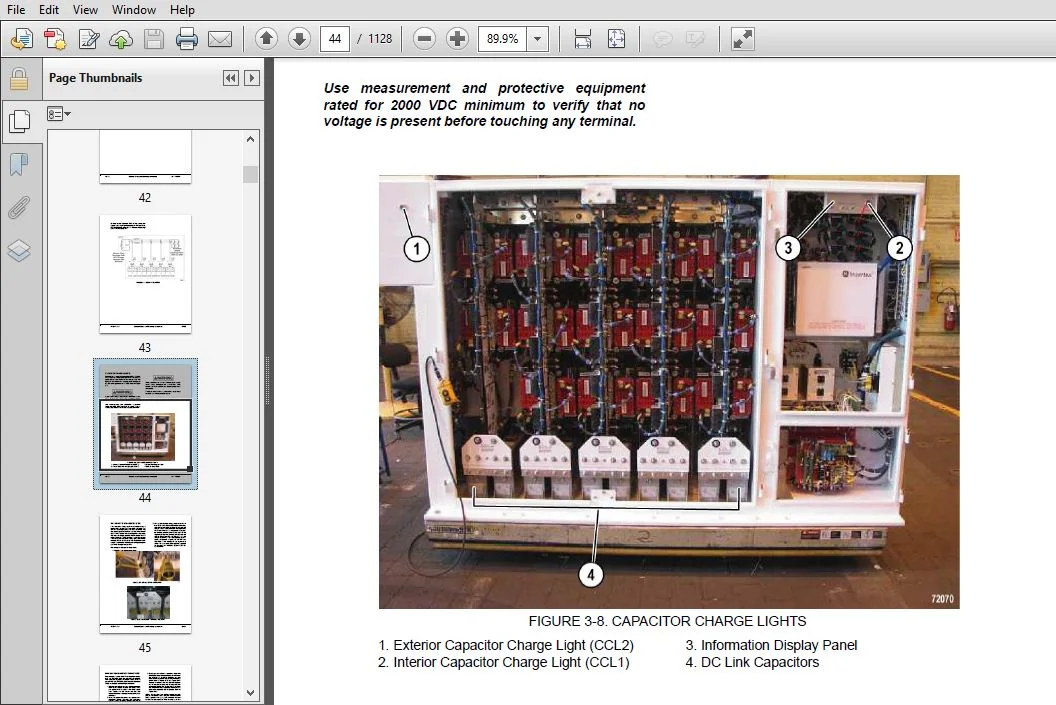Open the Edit menu

[x=48, y=9]
